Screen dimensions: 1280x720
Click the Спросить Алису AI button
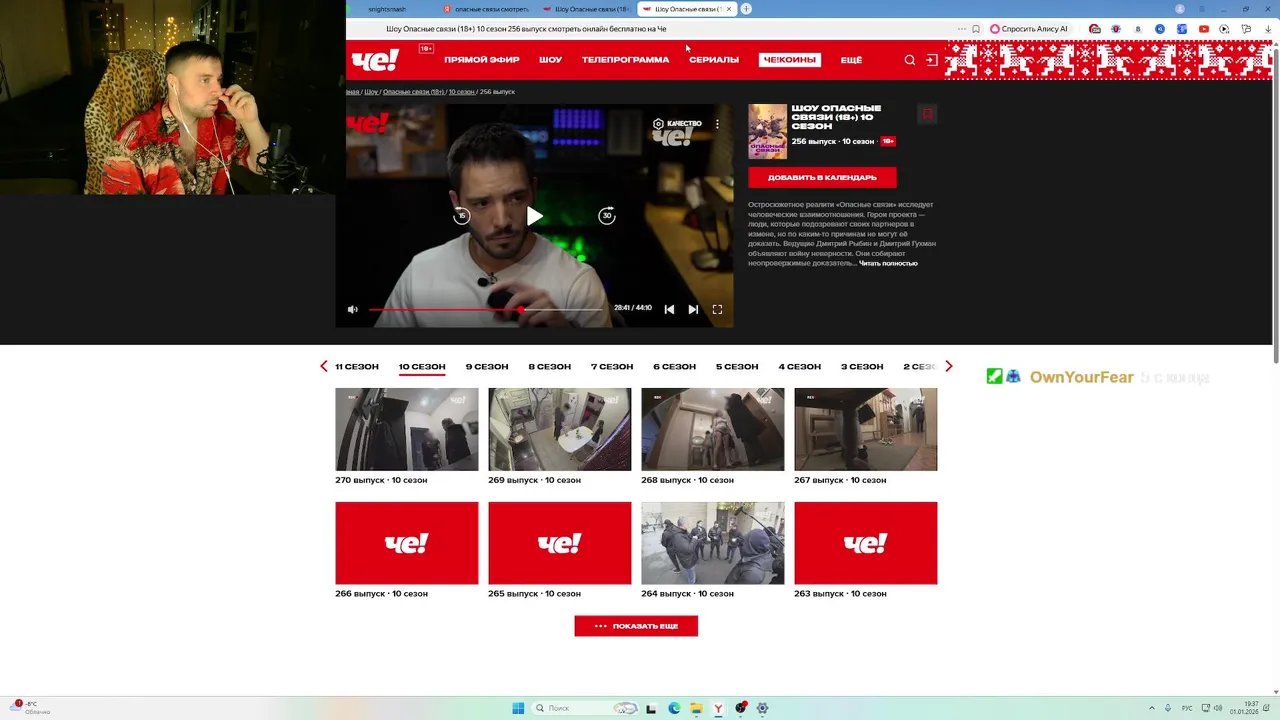(1030, 29)
